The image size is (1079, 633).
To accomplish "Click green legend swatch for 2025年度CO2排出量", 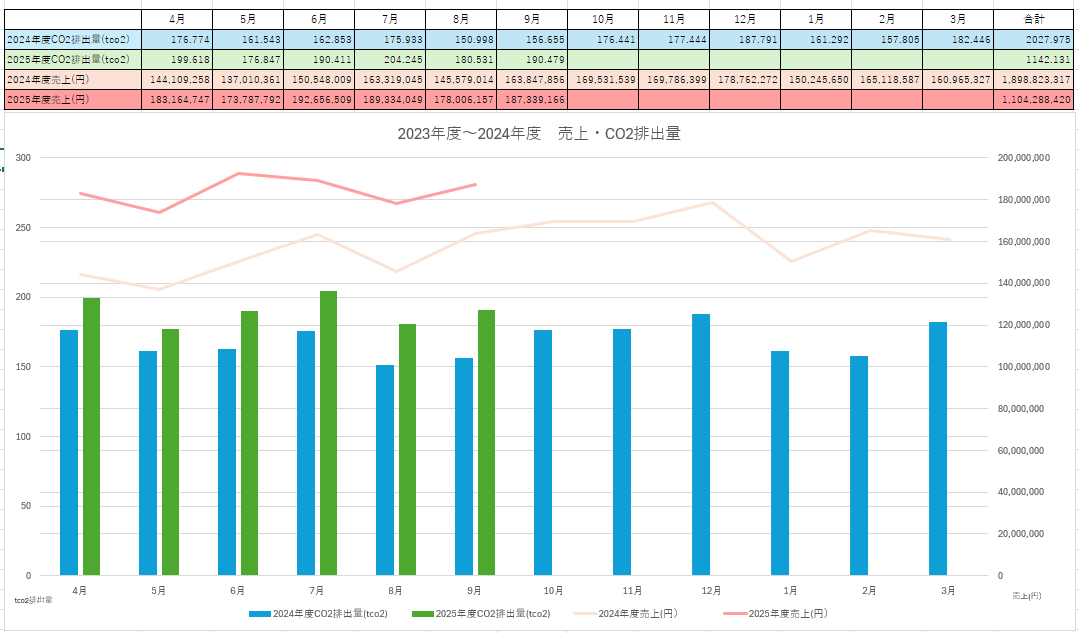I will 422,613.
